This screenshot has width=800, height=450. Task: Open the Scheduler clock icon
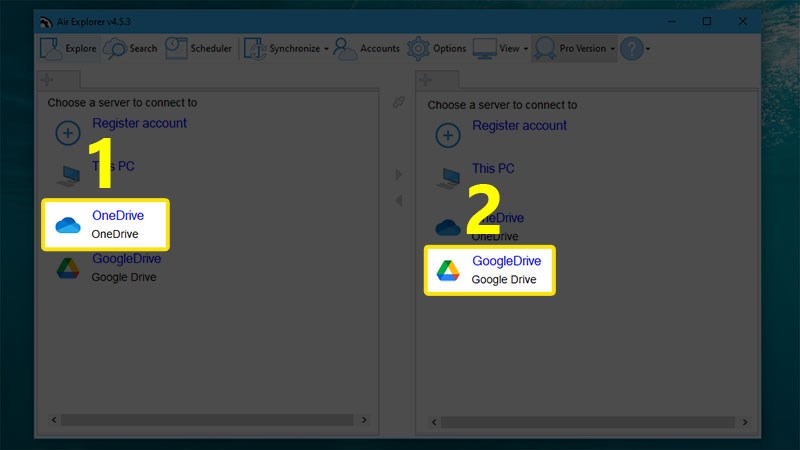click(x=176, y=48)
